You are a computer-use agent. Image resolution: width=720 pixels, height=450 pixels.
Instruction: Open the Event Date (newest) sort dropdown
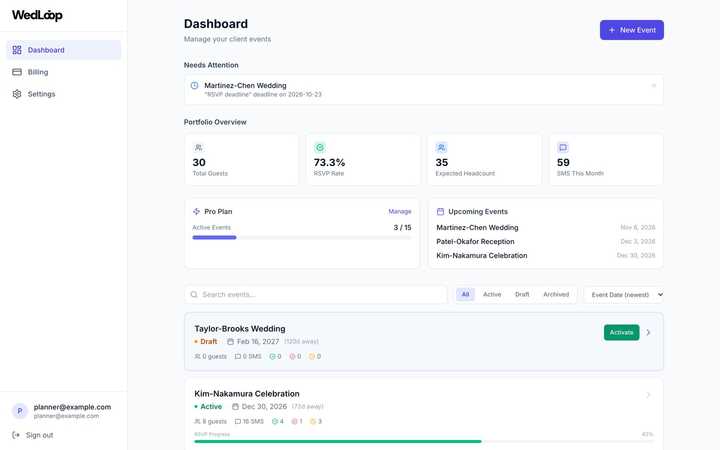[624, 295]
